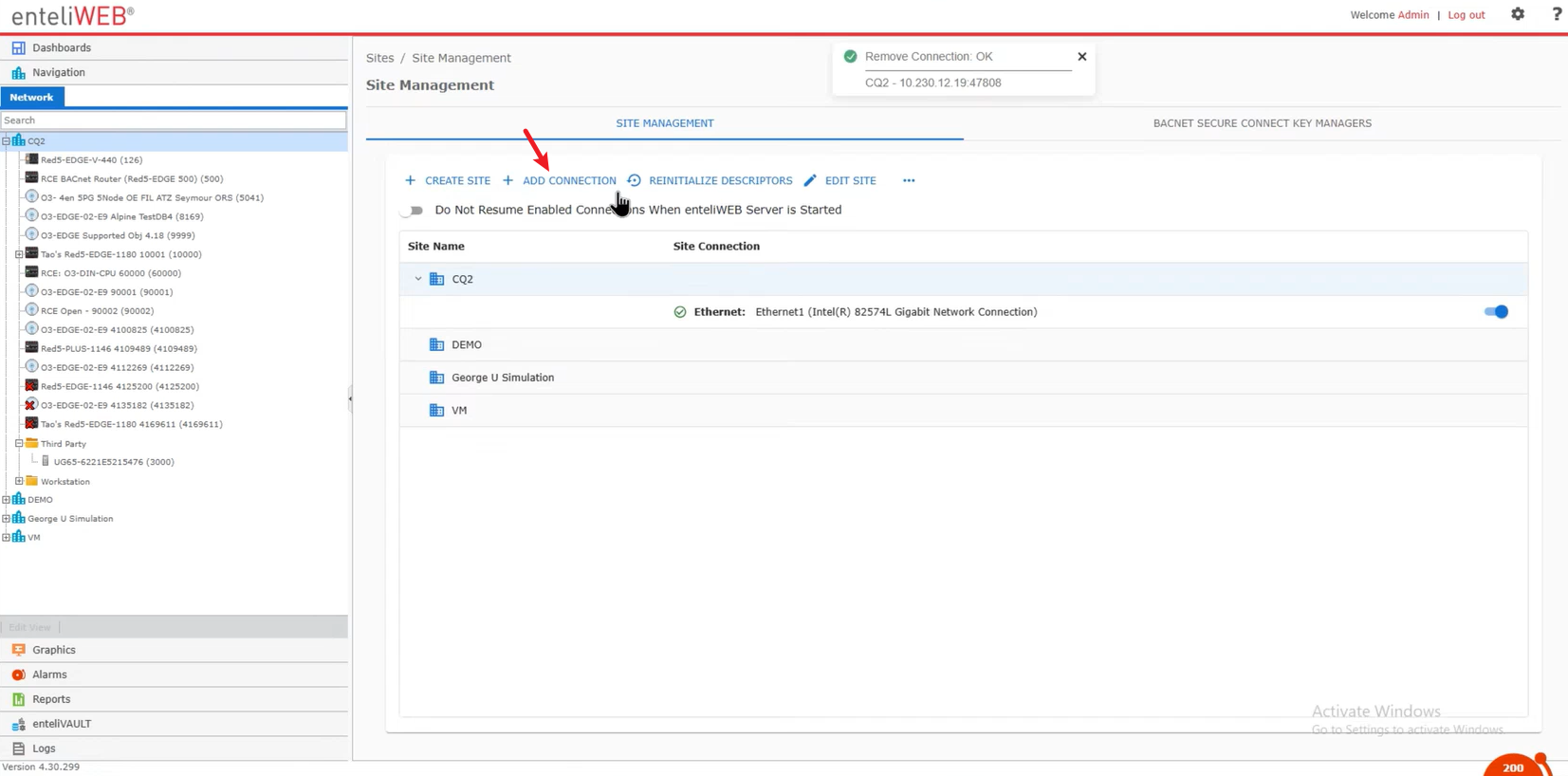1568x776 pixels.
Task: Select the George U Simulation site row
Action: [963, 378]
